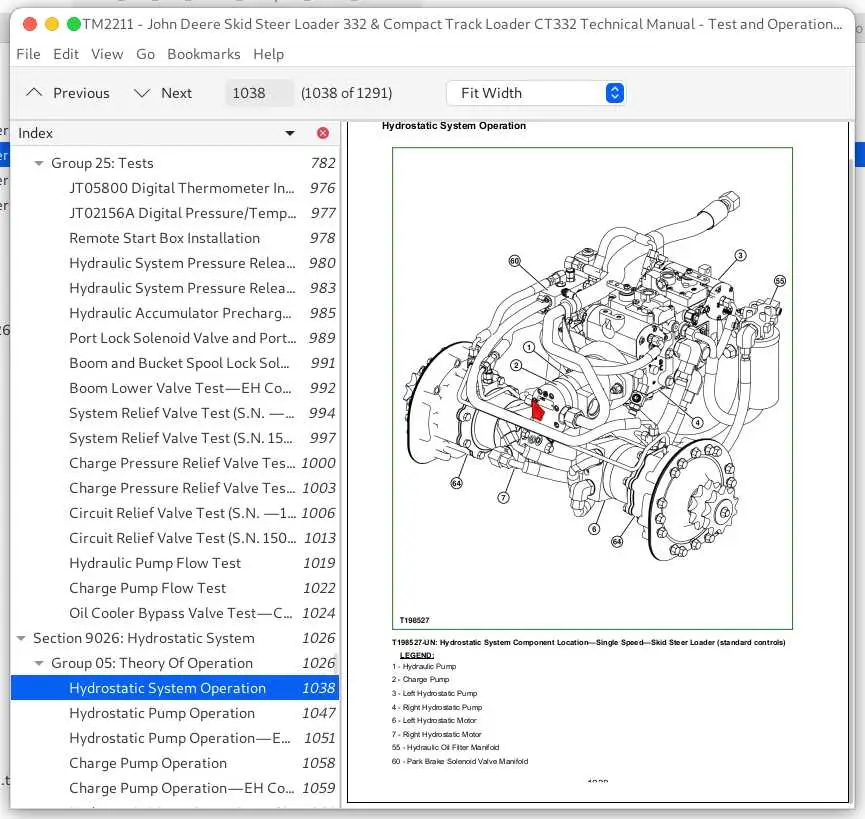Click the Next page down-arrow icon
The width and height of the screenshot is (865, 819).
coord(142,93)
